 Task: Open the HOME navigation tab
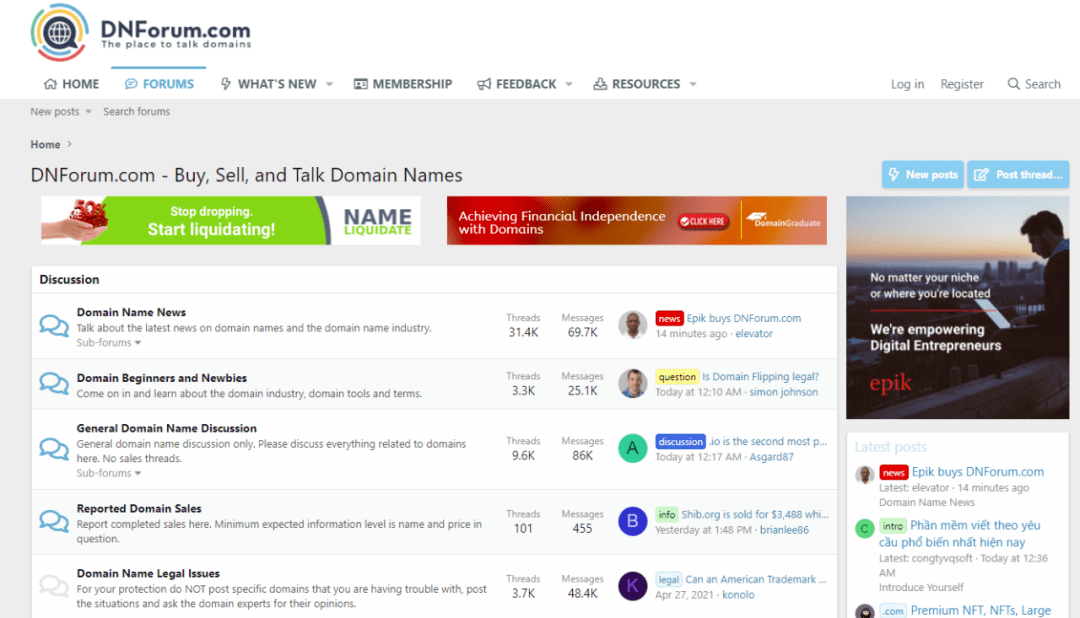(x=71, y=84)
